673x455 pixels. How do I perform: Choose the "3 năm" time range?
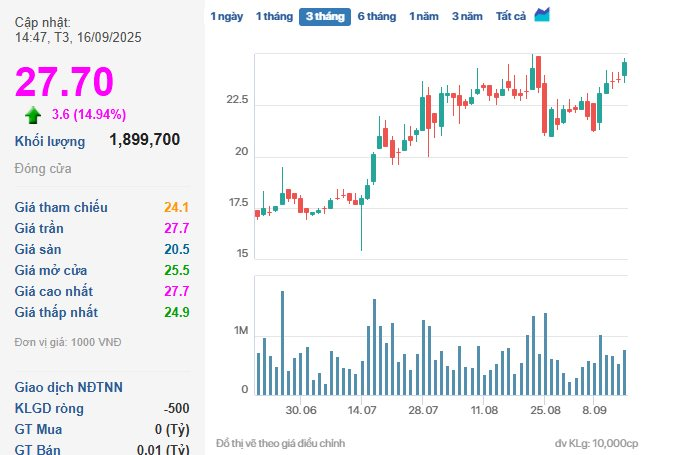[467, 17]
